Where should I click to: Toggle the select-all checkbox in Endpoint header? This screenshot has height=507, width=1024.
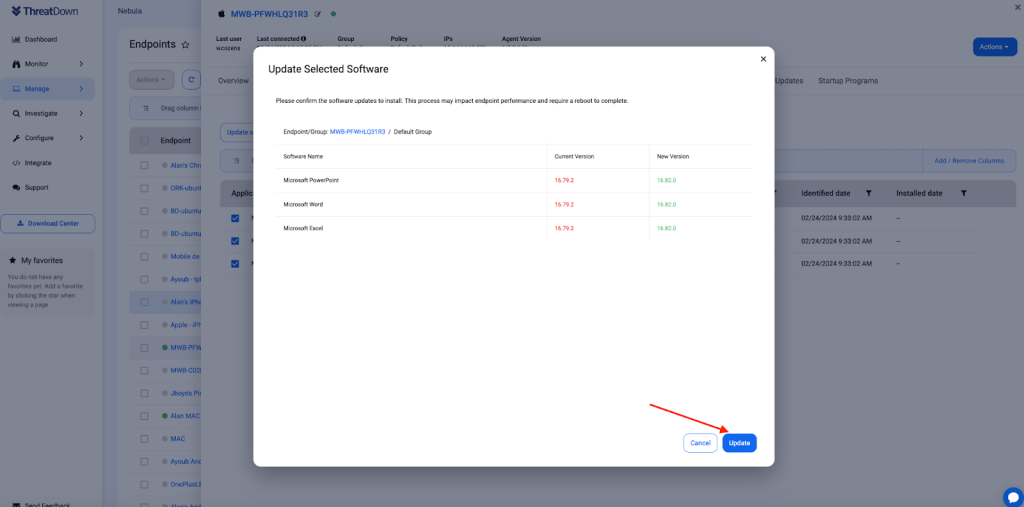(x=145, y=141)
